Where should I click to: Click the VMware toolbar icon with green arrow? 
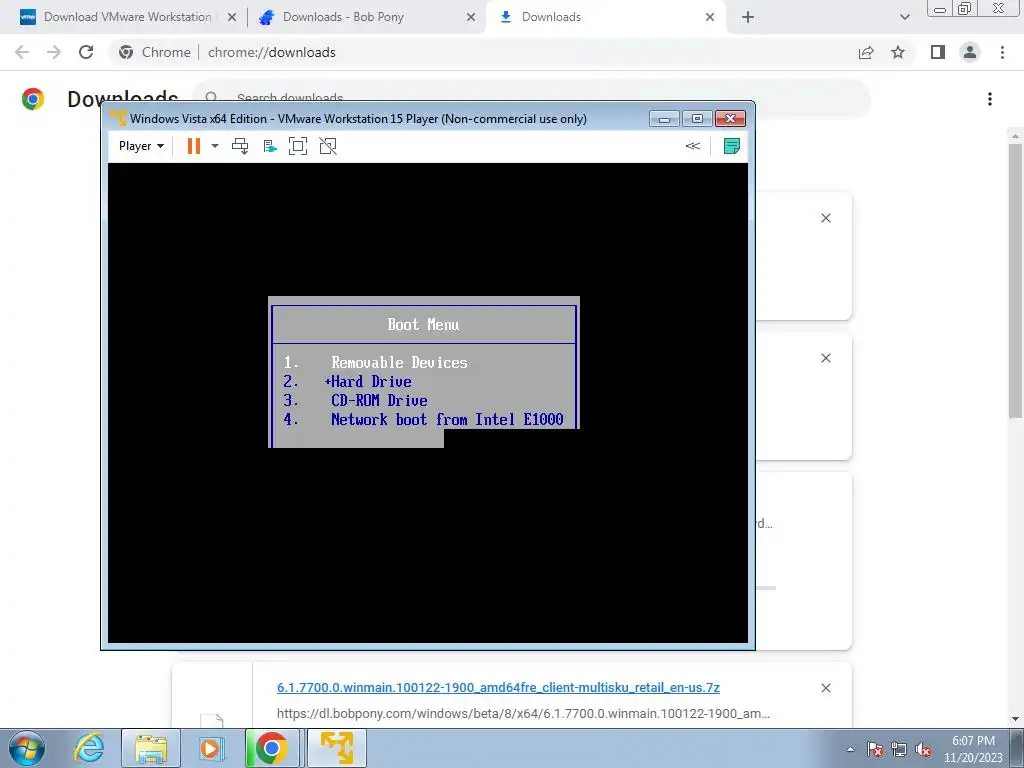[x=270, y=146]
